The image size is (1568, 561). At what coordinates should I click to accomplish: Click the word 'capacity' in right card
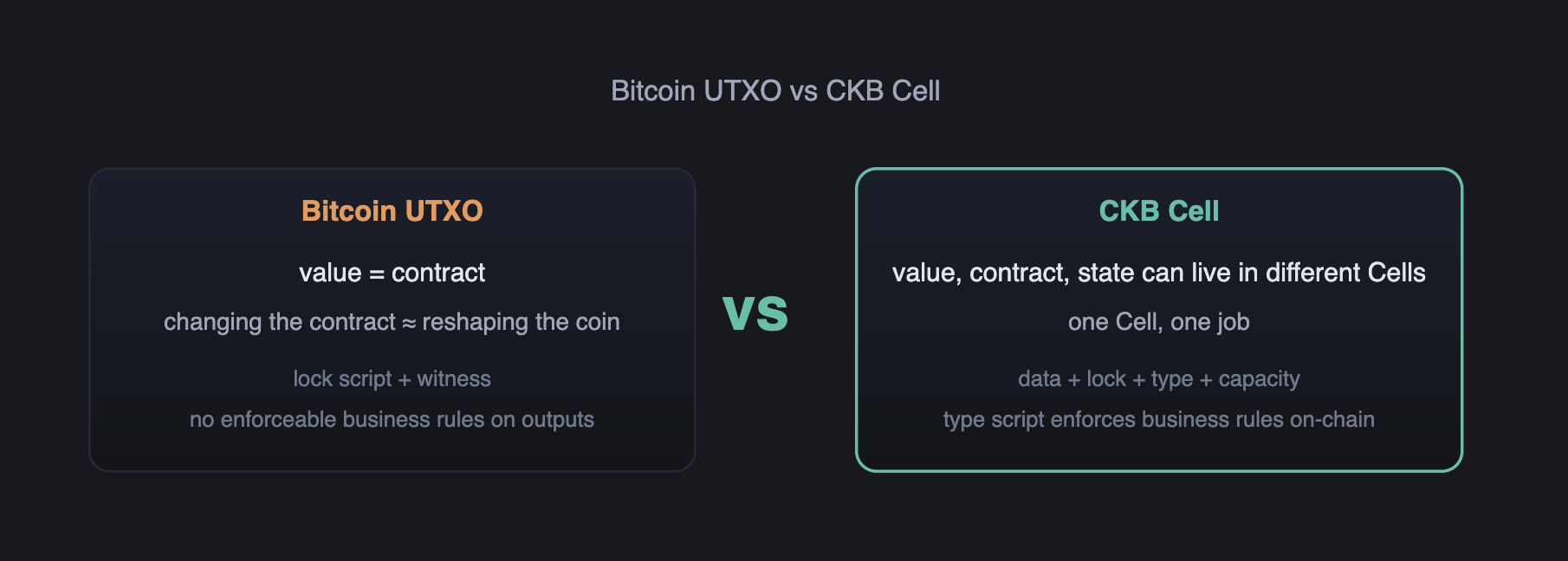click(1260, 379)
